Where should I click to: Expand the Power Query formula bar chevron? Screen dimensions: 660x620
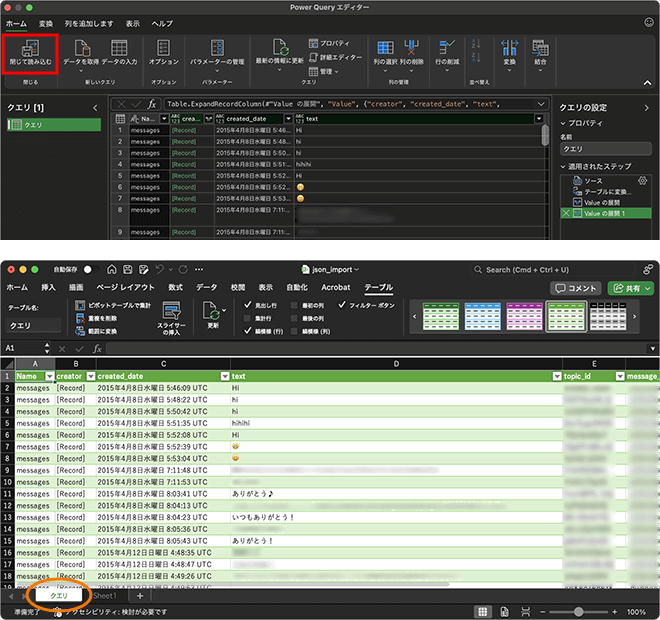(x=541, y=104)
